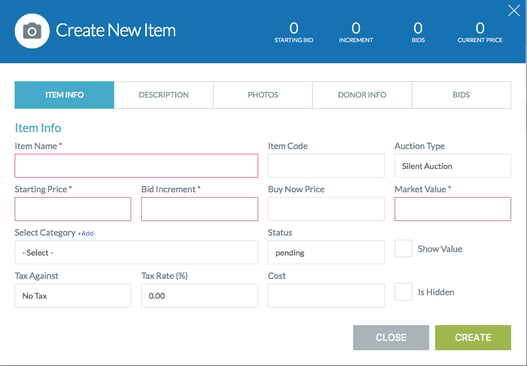Switch to the Description tab
This screenshot has height=366, width=527.
click(x=164, y=95)
